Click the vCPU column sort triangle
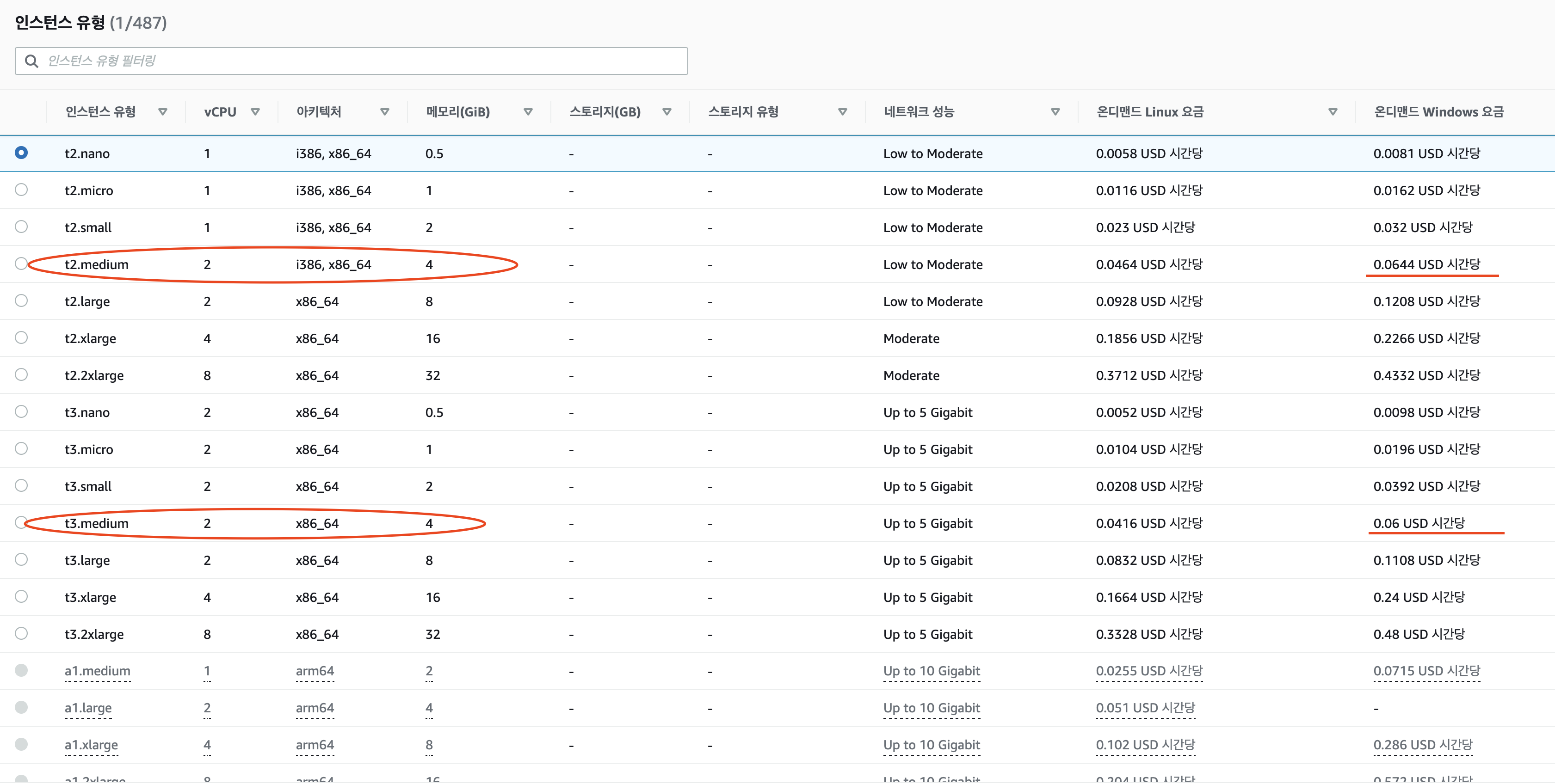 pos(255,112)
